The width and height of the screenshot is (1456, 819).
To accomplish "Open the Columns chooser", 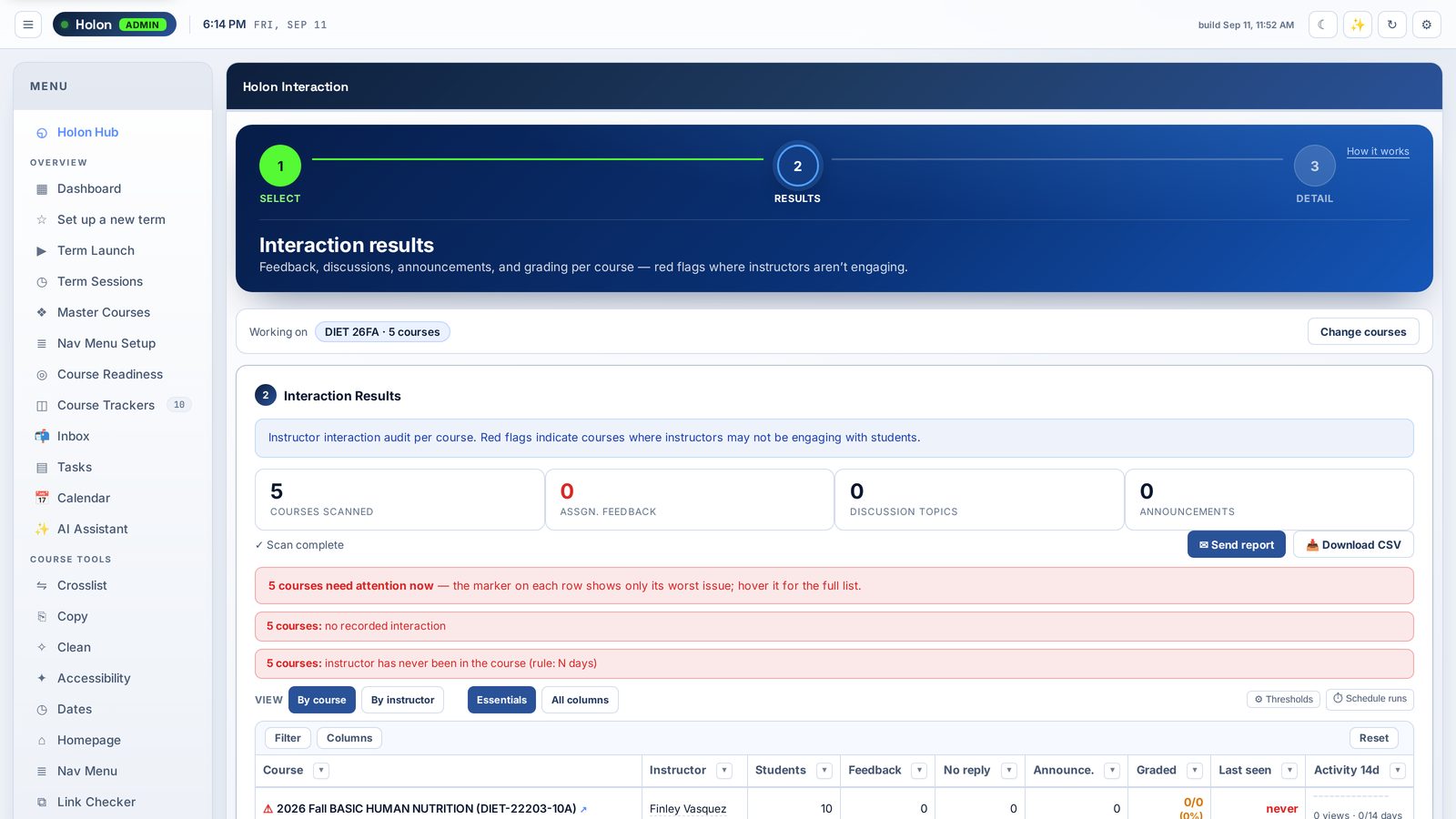I will point(349,738).
